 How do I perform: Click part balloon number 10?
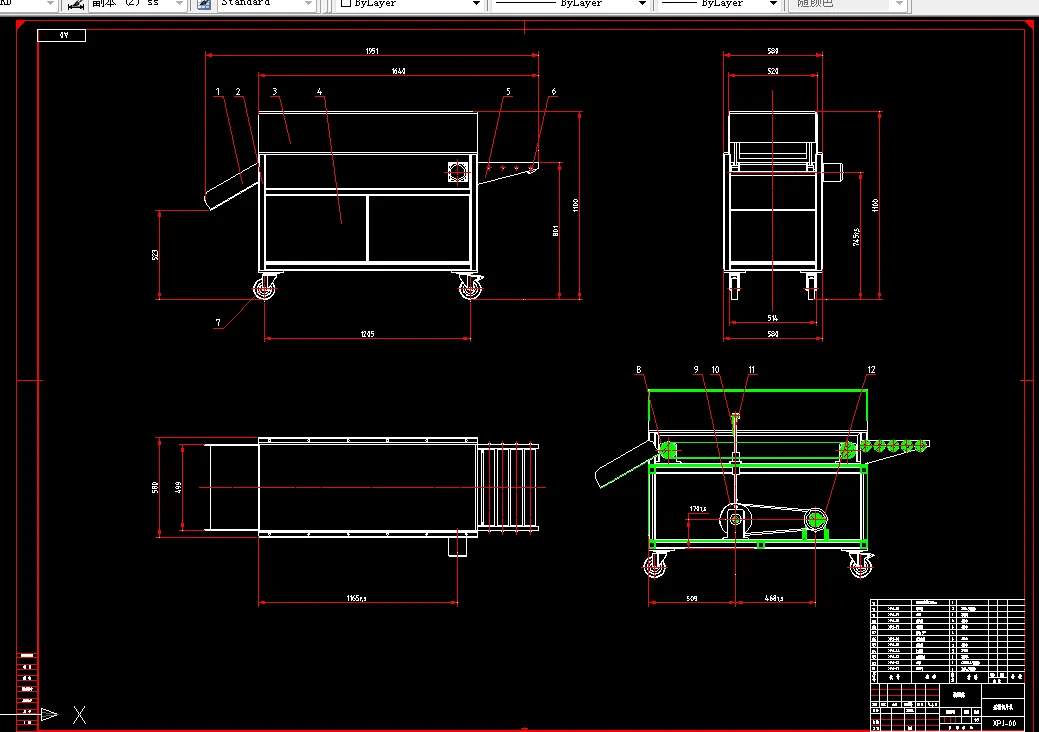715,370
